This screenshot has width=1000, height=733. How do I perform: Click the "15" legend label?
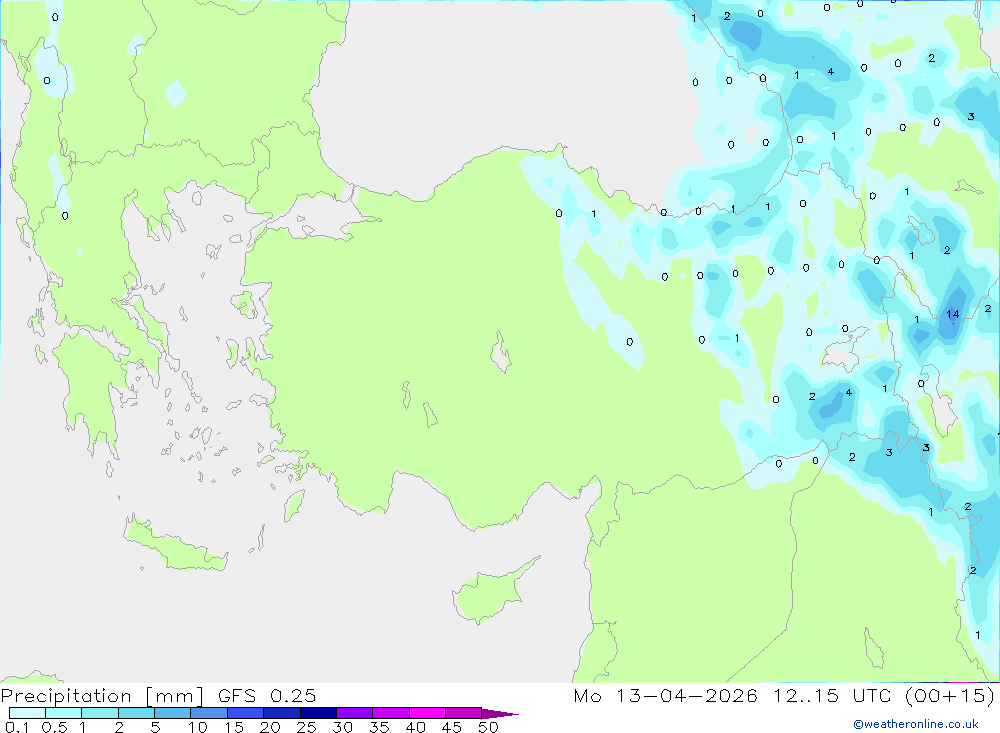[234, 727]
